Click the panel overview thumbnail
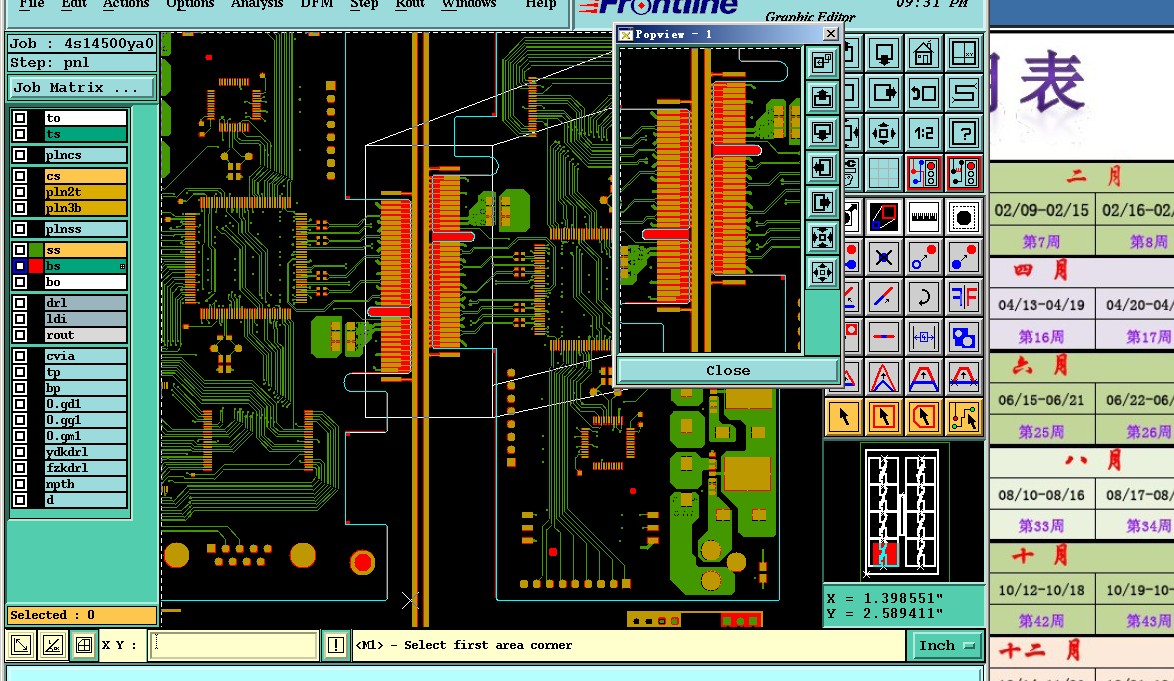Screen dimensions: 1174x681 click(902, 512)
